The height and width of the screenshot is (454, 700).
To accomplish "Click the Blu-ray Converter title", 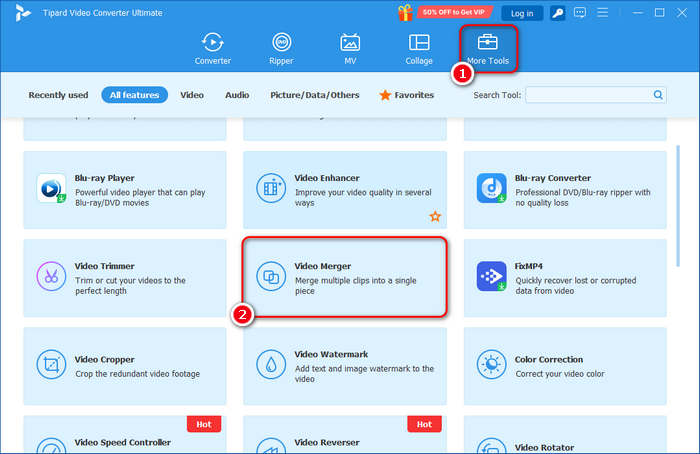I will point(553,178).
